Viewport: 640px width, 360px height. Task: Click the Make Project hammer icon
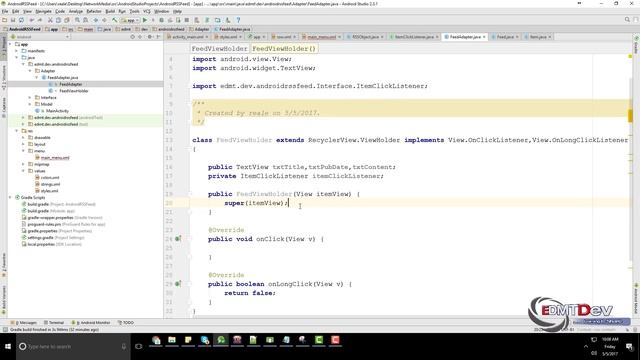[x=115, y=20]
